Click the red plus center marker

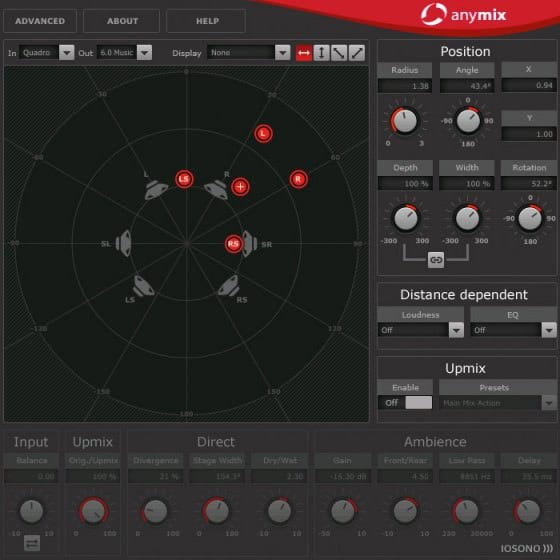240,186
